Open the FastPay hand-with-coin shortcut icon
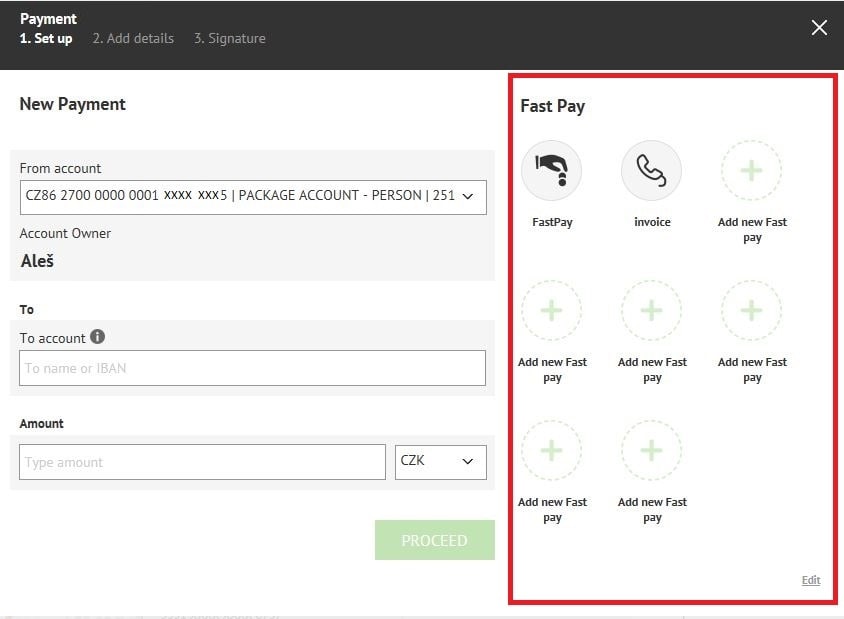 551,171
